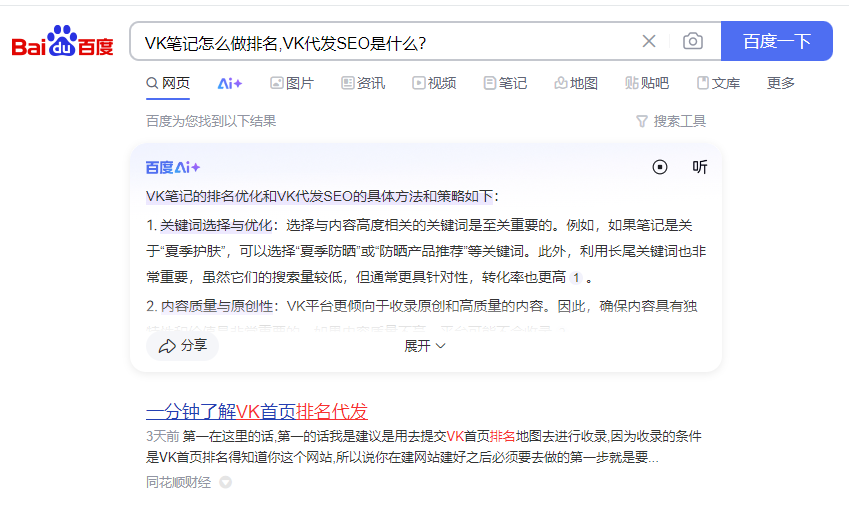Click the stop-generation circle icon
The image size is (849, 510).
[x=659, y=167]
